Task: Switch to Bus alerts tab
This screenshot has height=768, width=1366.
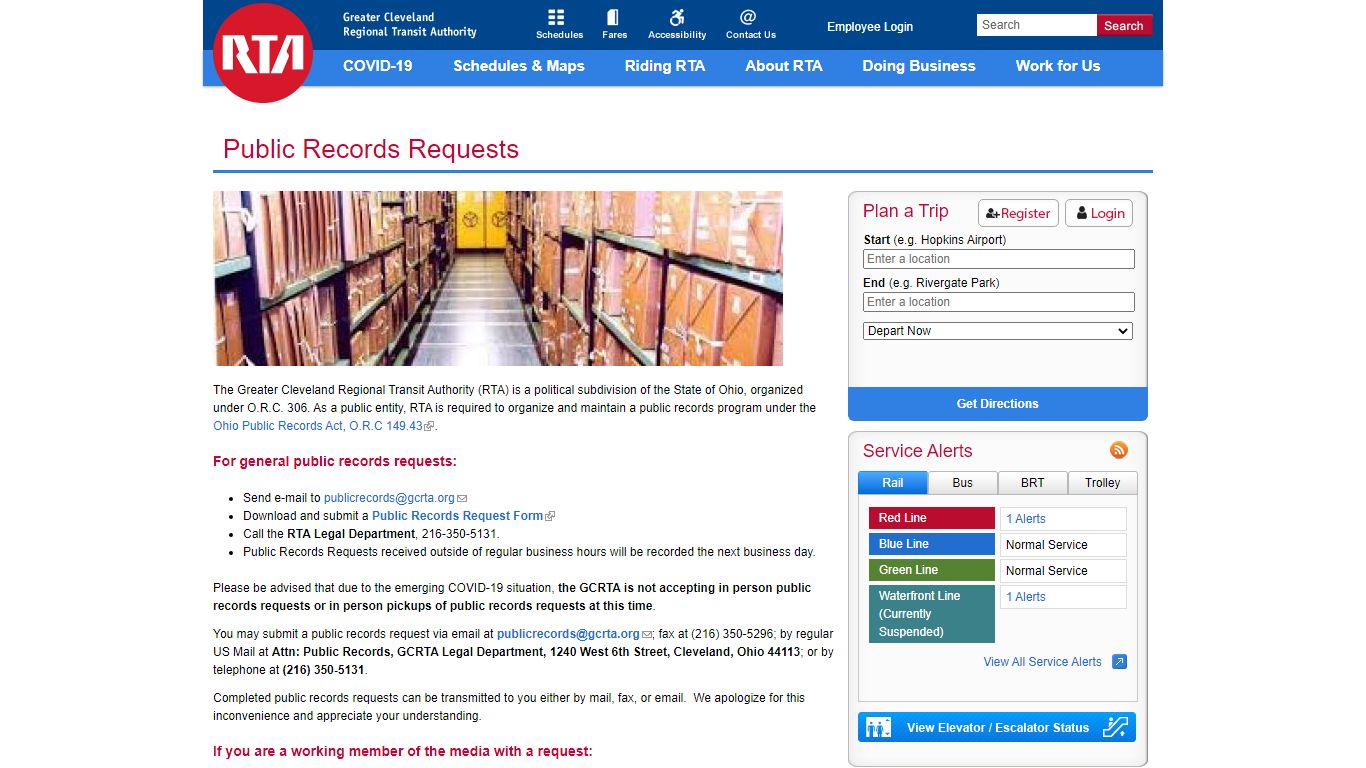Action: tap(963, 483)
